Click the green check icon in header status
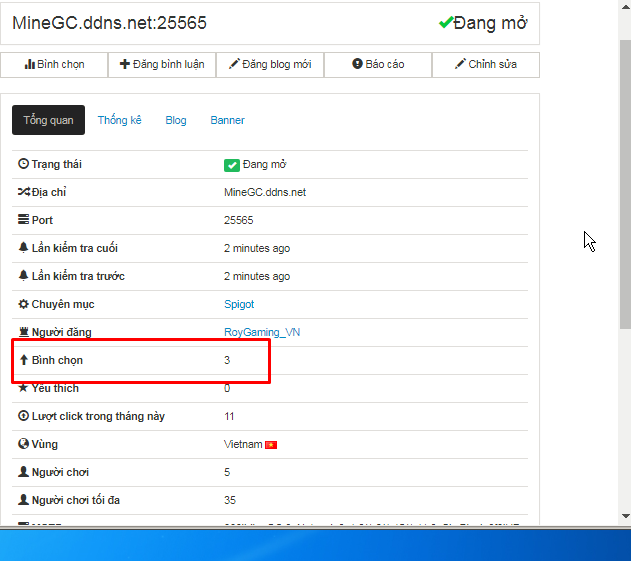This screenshot has width=631, height=561. [446, 23]
